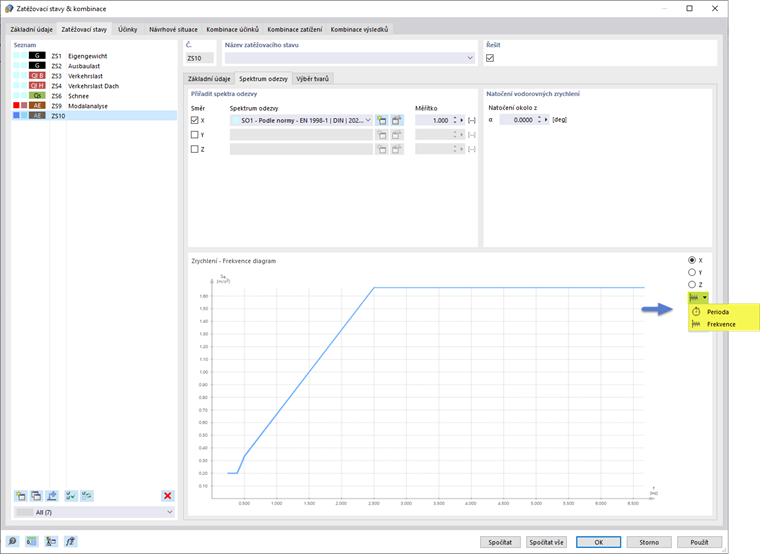
Task: Click the copy load case icon below the list
Action: pos(36,496)
